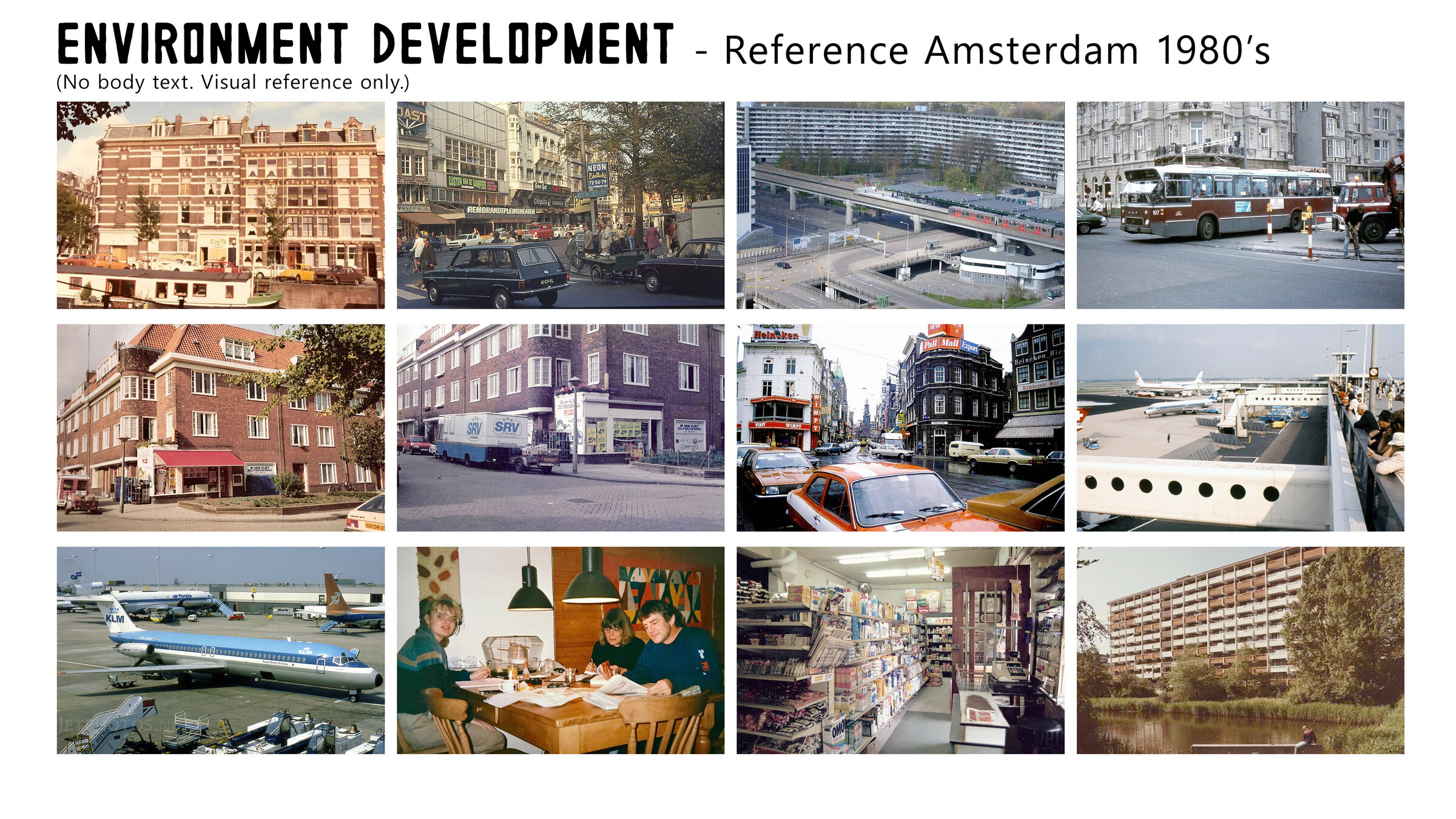
Task: Click the Heineken sign on white building
Action: pyautogui.click(x=775, y=334)
